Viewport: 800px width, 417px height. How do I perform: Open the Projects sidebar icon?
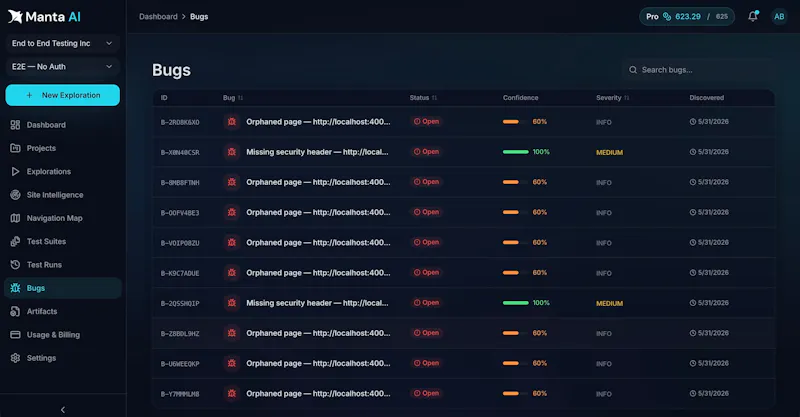point(15,148)
